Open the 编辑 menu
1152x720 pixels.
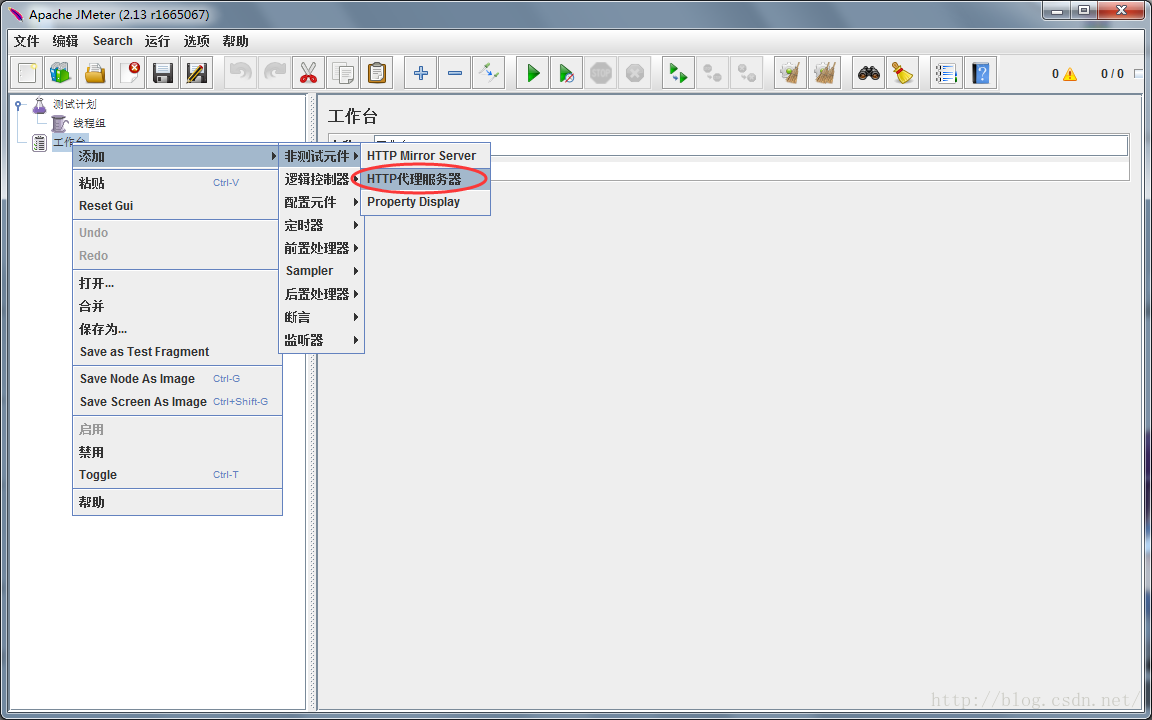tap(65, 41)
